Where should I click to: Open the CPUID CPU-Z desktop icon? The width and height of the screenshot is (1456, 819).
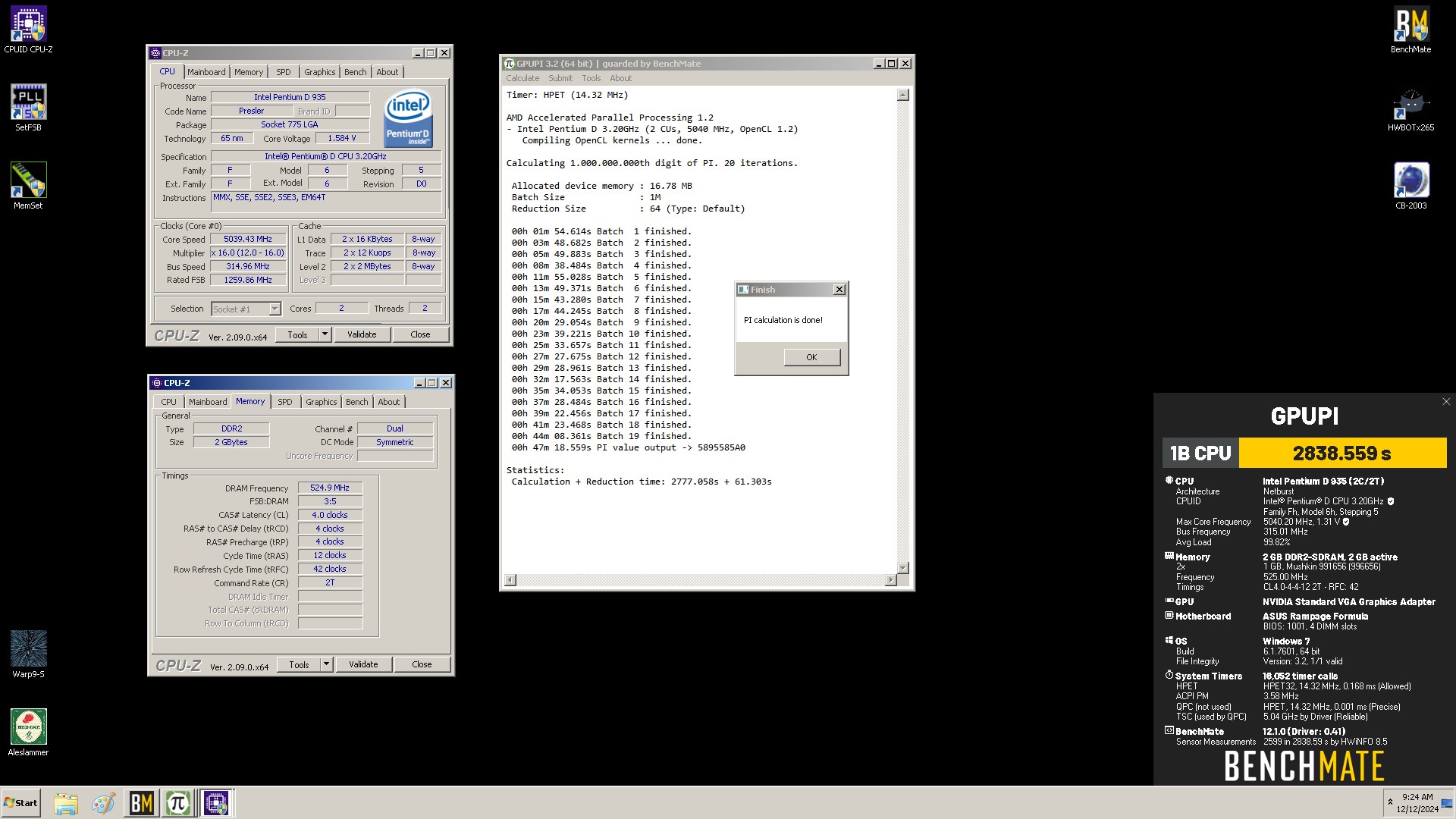point(28,30)
